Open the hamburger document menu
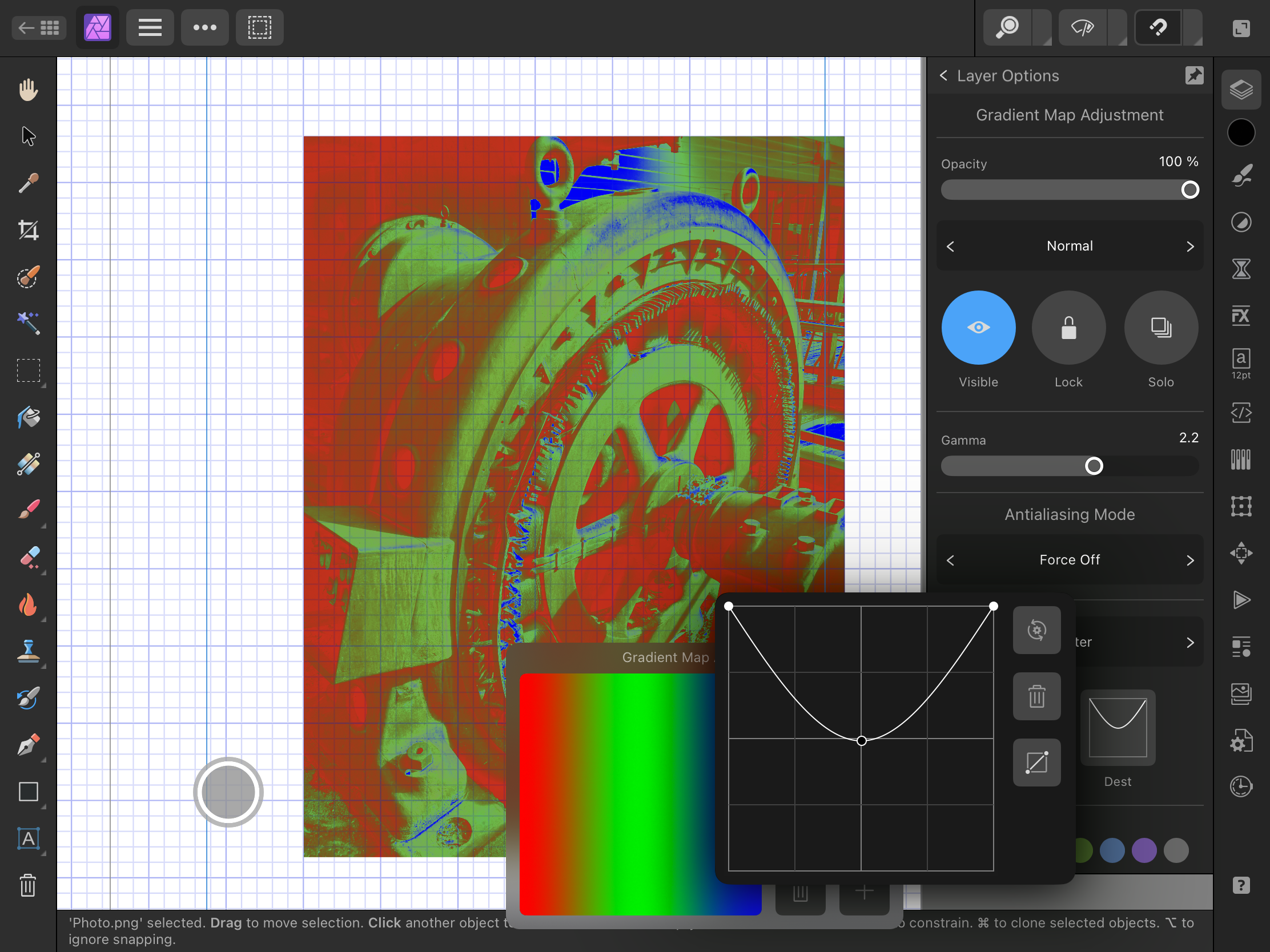The height and width of the screenshot is (952, 1270). pos(150,27)
